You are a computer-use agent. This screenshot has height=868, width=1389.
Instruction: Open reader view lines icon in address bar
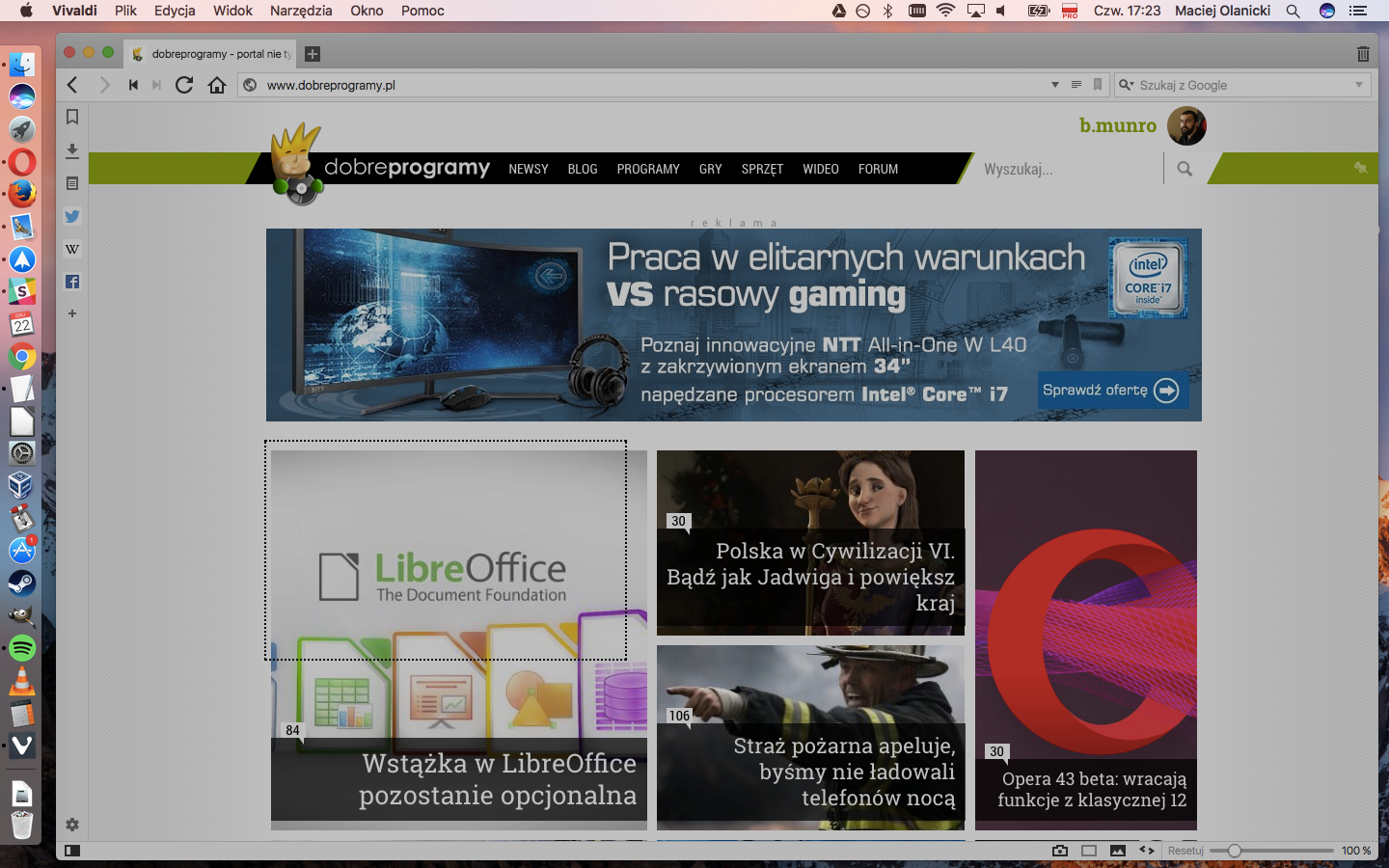coord(1076,85)
